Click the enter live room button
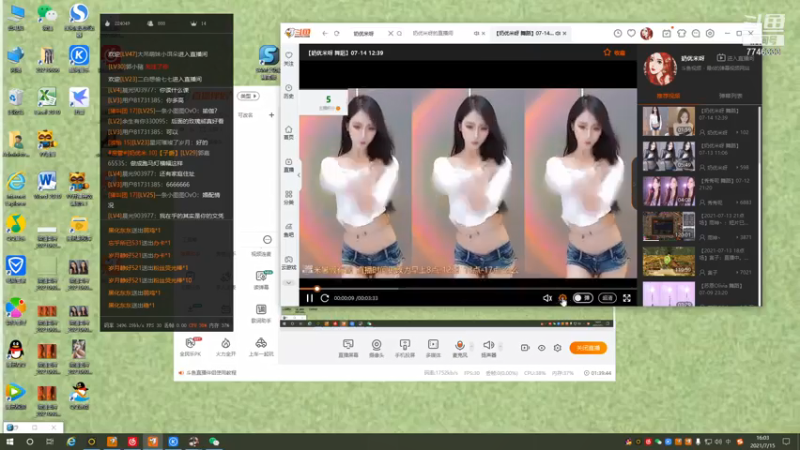The height and width of the screenshot is (450, 800). pyautogui.click(x=733, y=58)
